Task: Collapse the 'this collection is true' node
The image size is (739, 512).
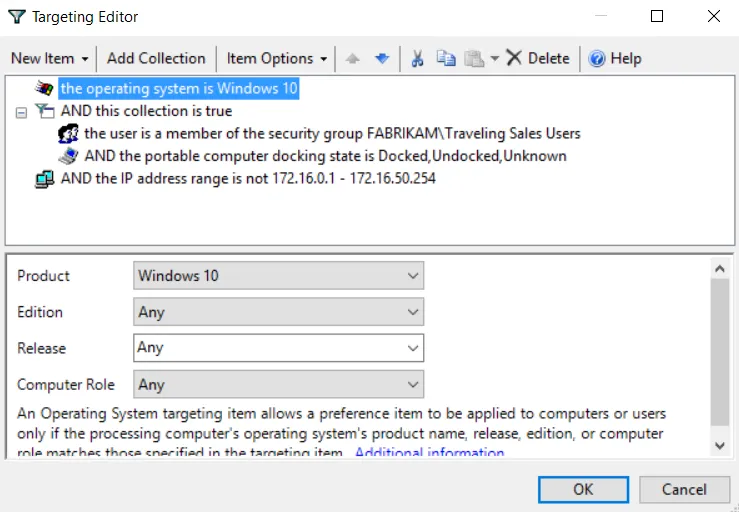Action: [x=21, y=113]
